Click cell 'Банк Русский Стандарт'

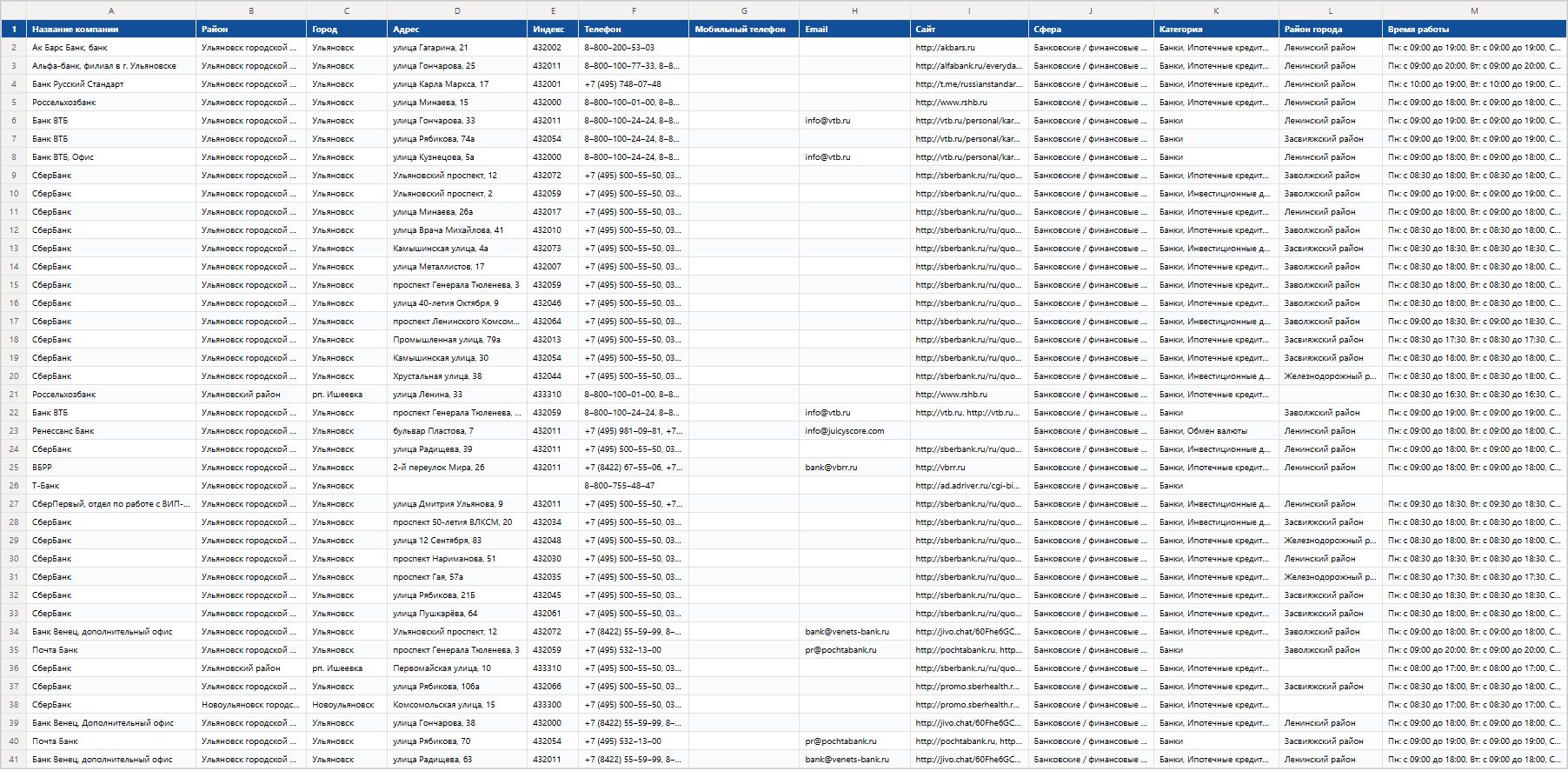pos(111,84)
